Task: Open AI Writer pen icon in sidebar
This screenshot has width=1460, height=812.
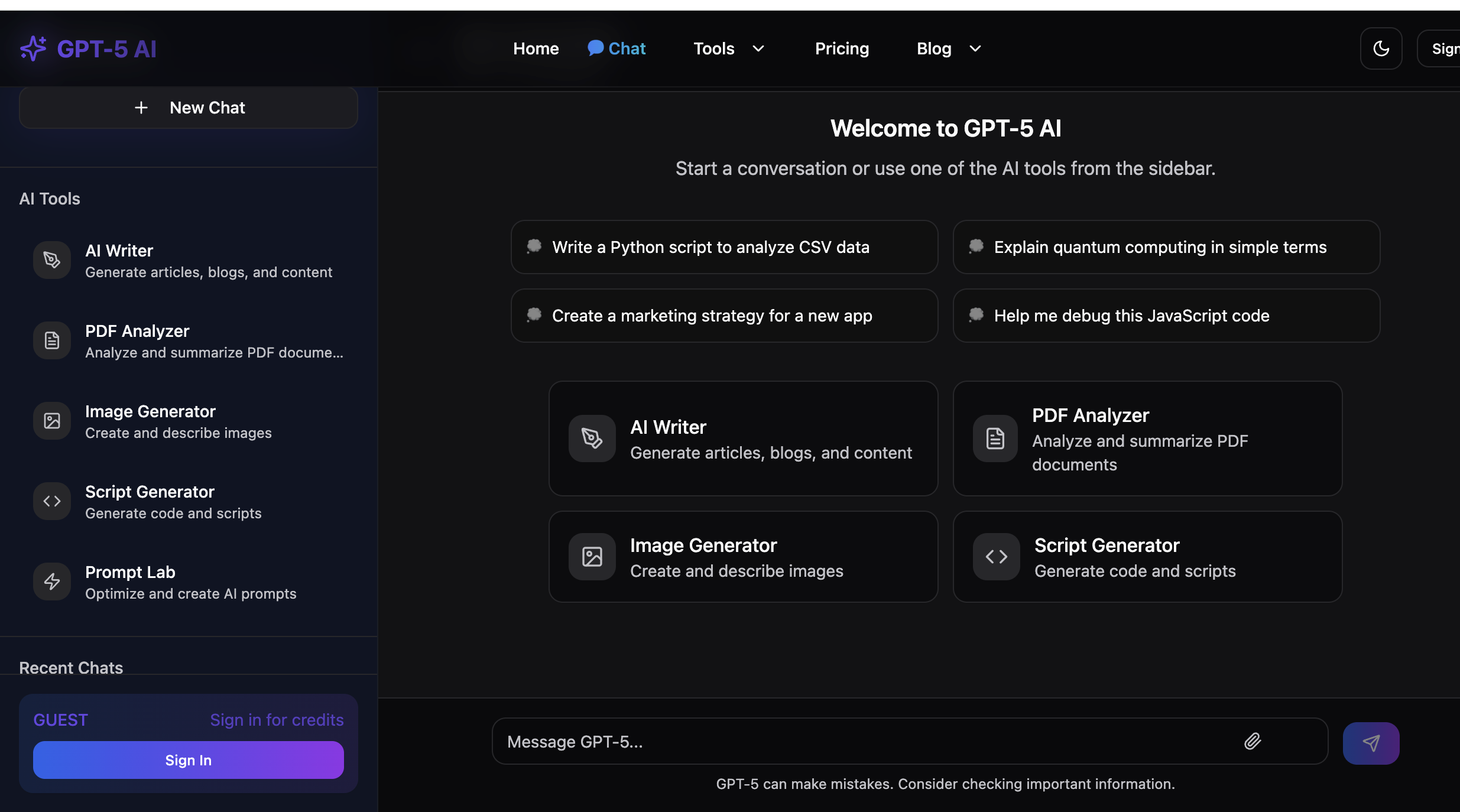Action: [x=52, y=260]
